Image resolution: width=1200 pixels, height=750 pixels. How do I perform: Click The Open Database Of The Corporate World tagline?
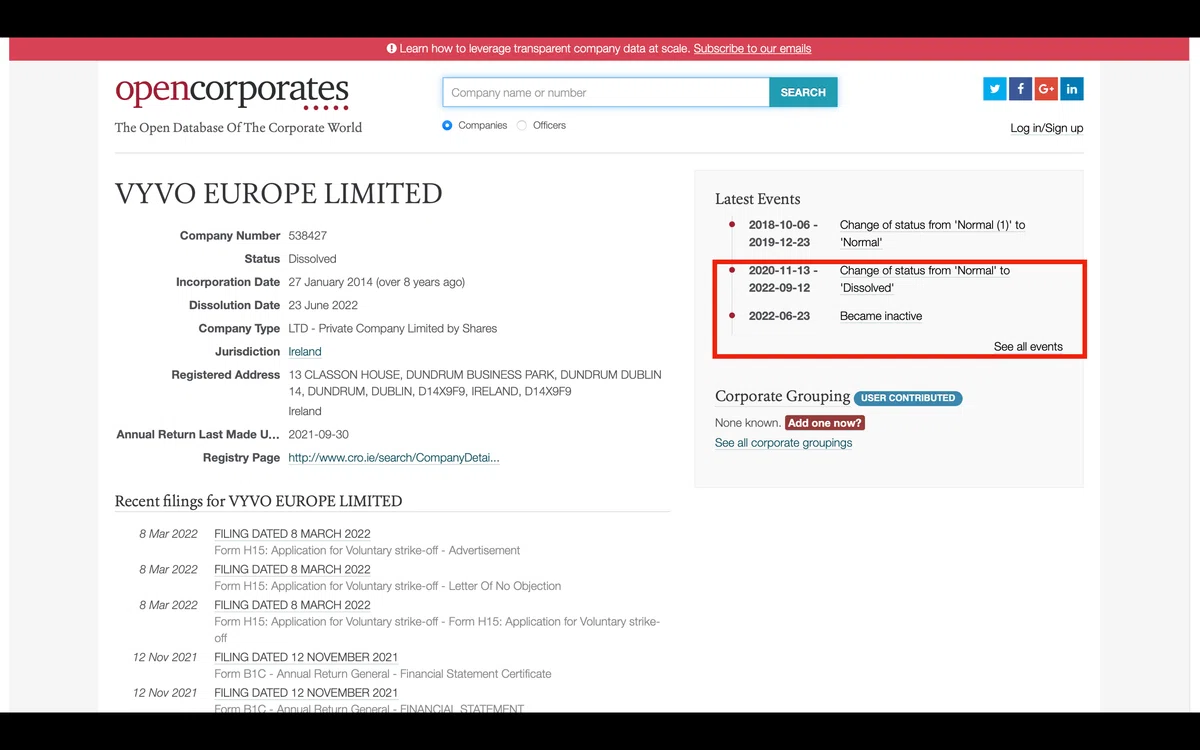pyautogui.click(x=238, y=128)
